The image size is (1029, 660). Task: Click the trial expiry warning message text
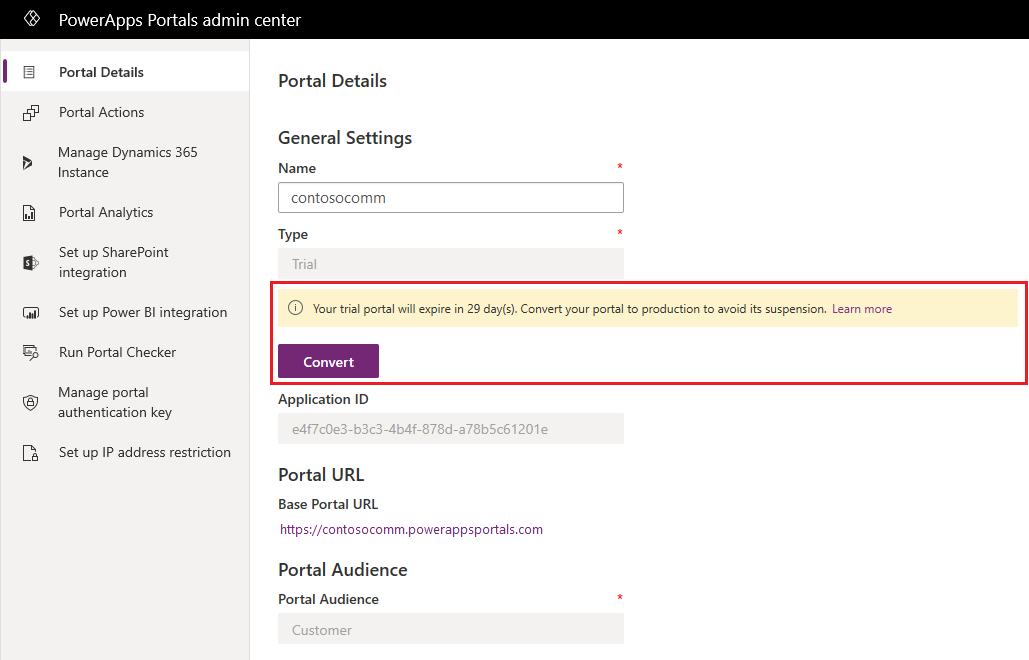point(569,309)
